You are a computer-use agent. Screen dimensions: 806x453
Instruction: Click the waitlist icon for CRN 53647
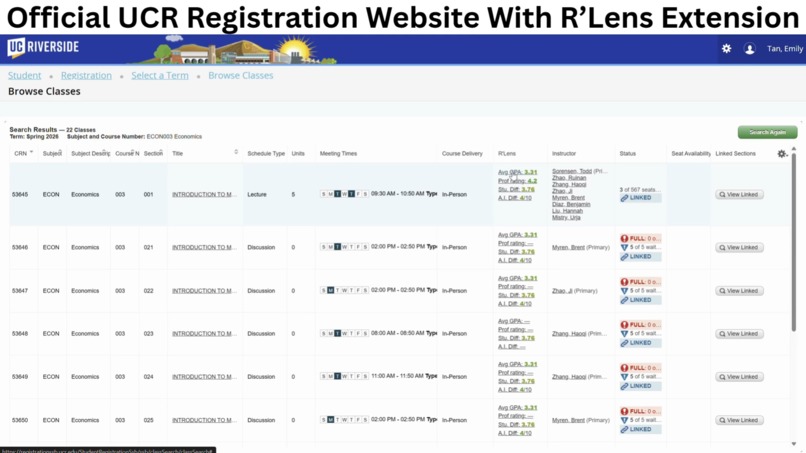point(625,291)
